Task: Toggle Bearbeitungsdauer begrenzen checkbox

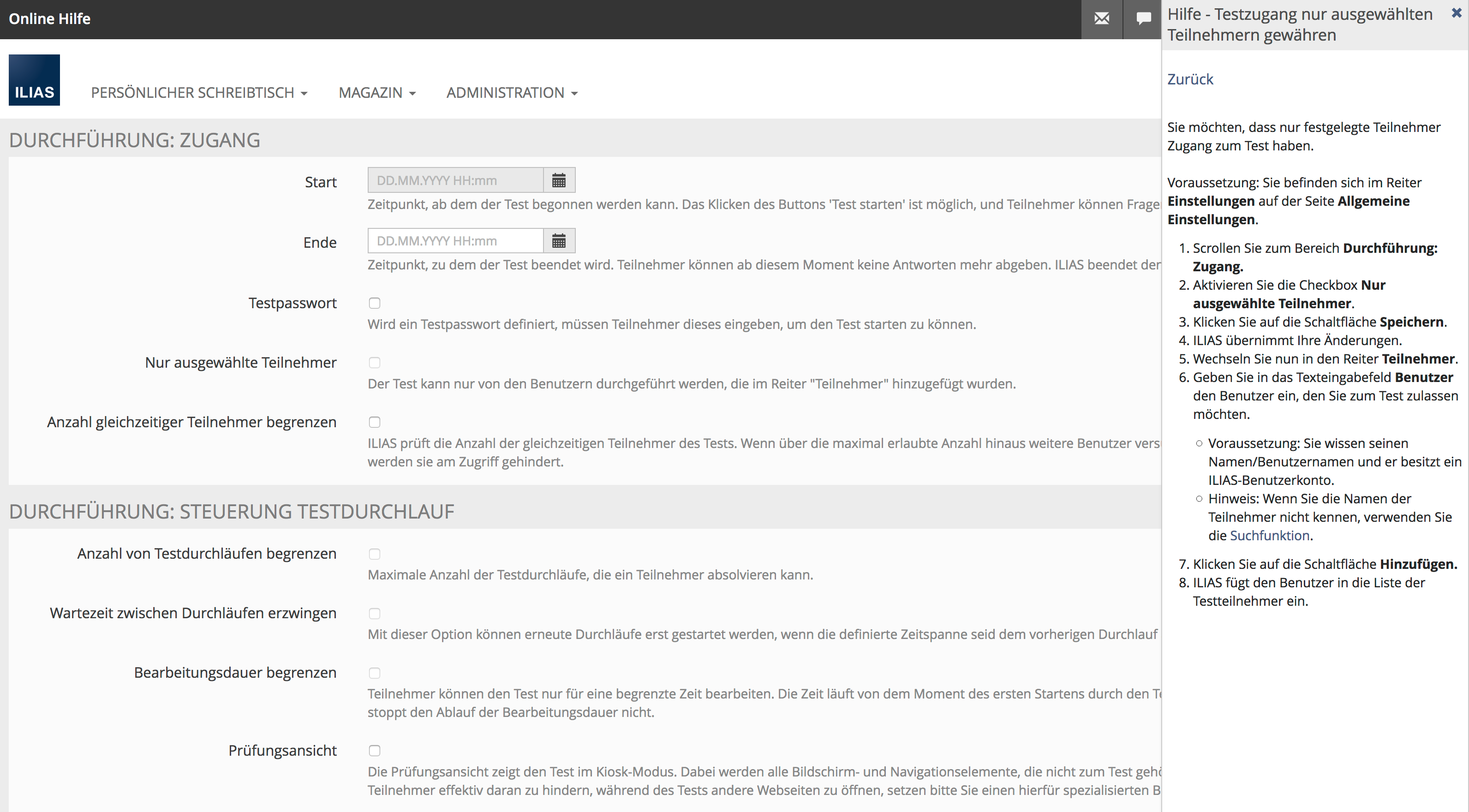Action: (375, 673)
